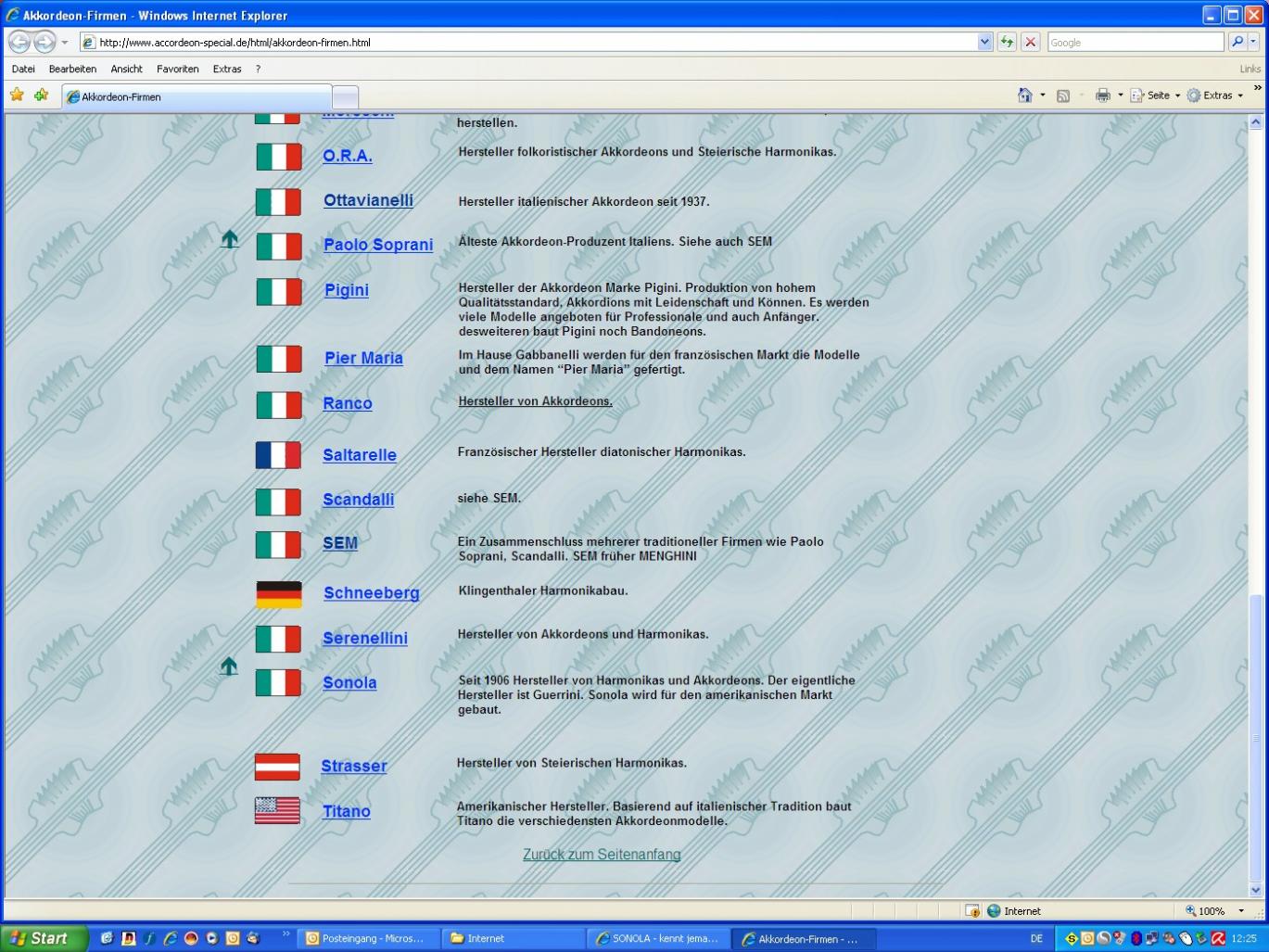Screen dimensions: 1269x952
Task: Open the ? help menu
Action: 258,69
